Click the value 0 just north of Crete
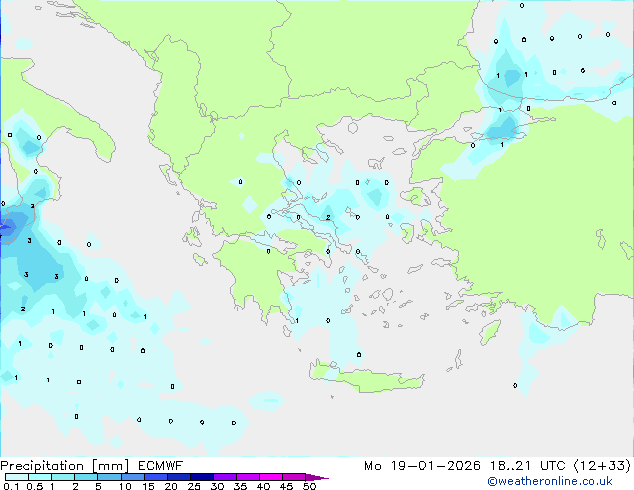 [x=359, y=355]
